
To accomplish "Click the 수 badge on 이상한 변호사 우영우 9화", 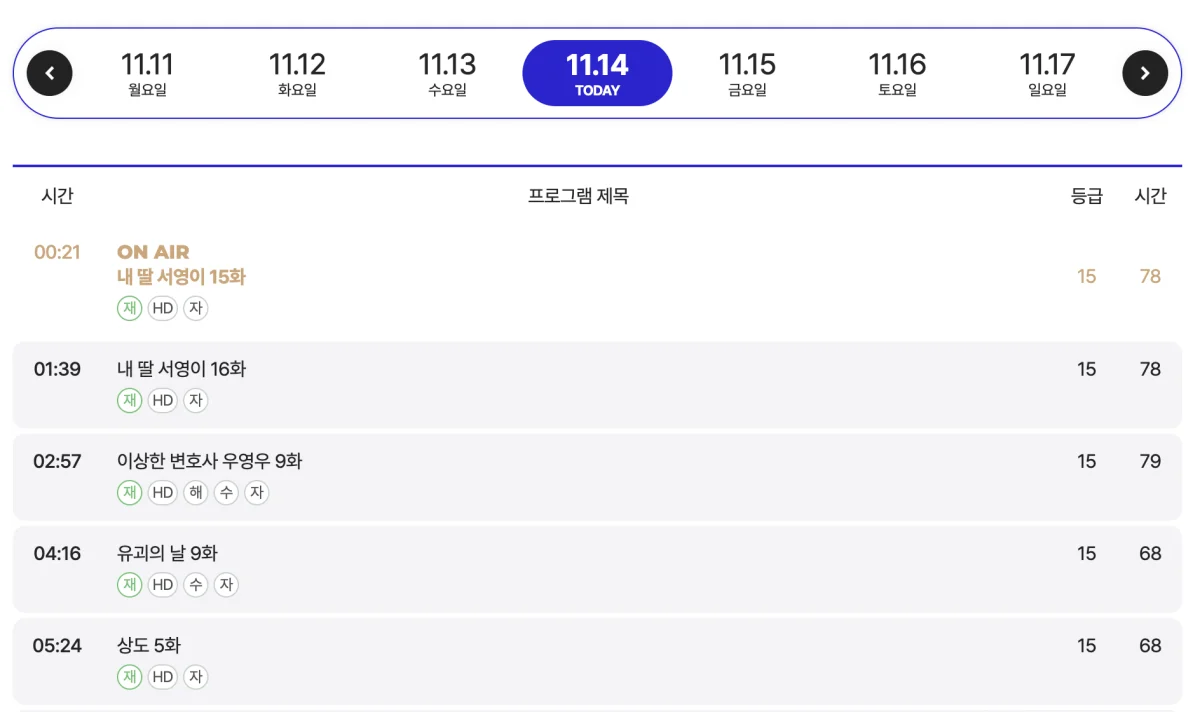I will (226, 492).
